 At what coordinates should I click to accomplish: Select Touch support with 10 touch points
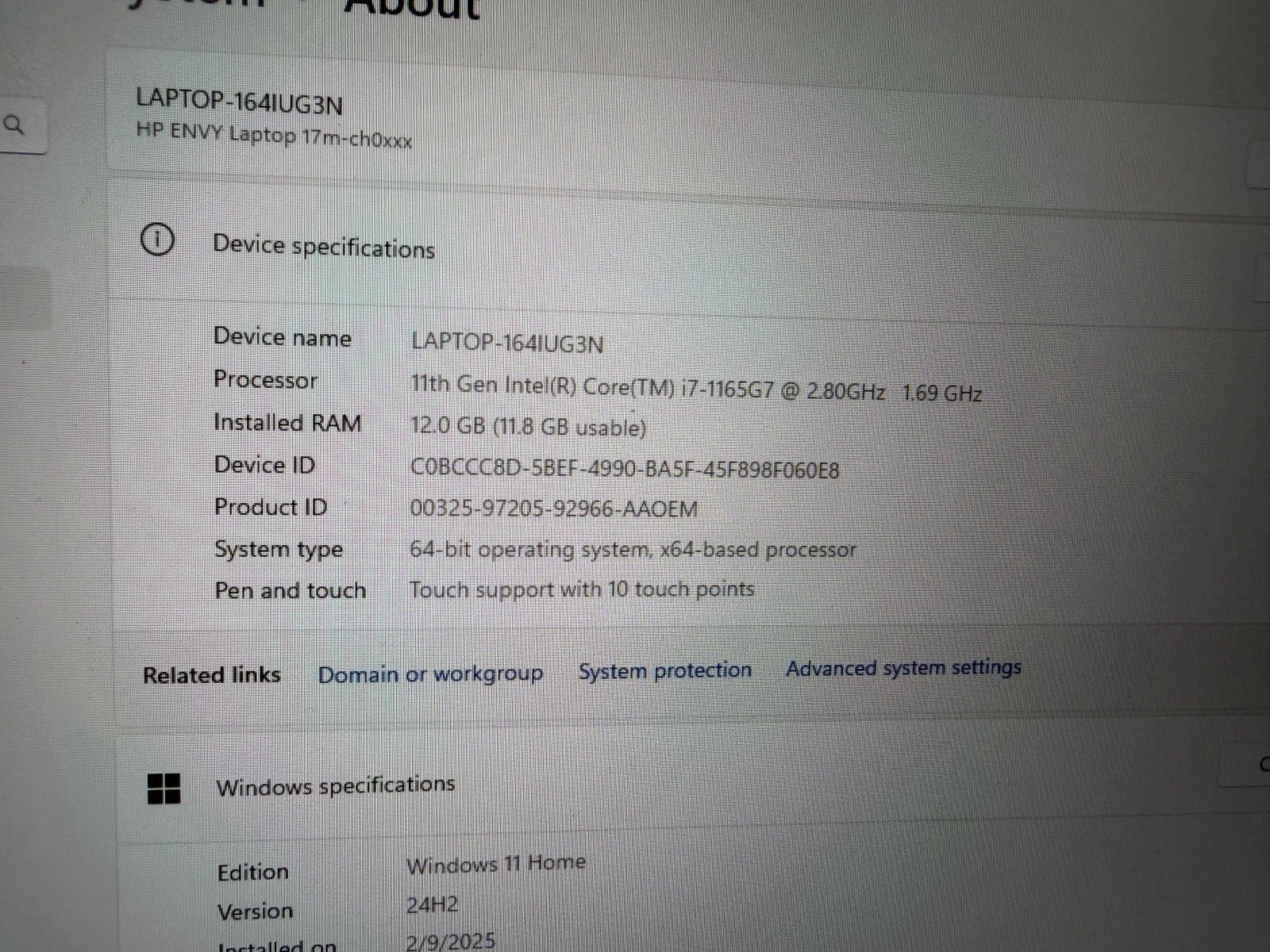pos(582,589)
